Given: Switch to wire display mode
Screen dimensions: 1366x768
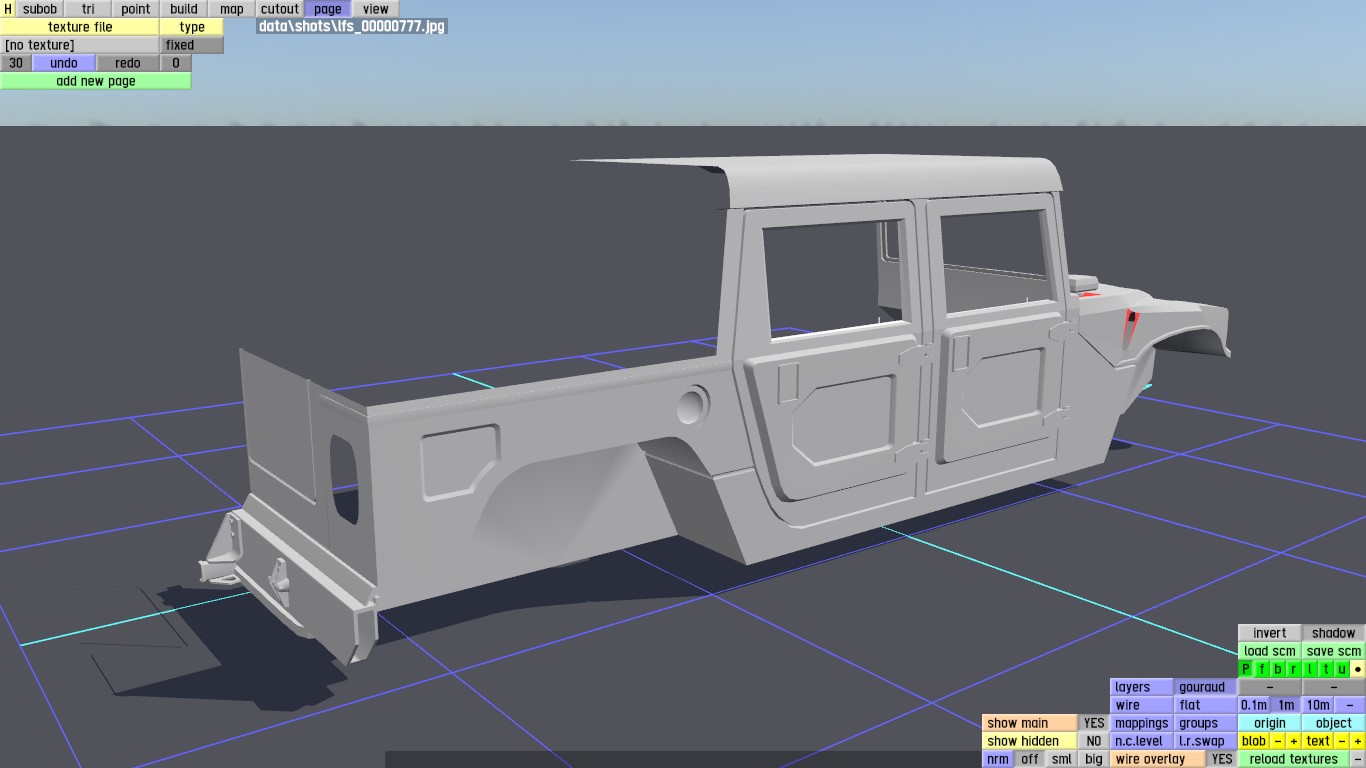Looking at the screenshot, I should [1142, 705].
